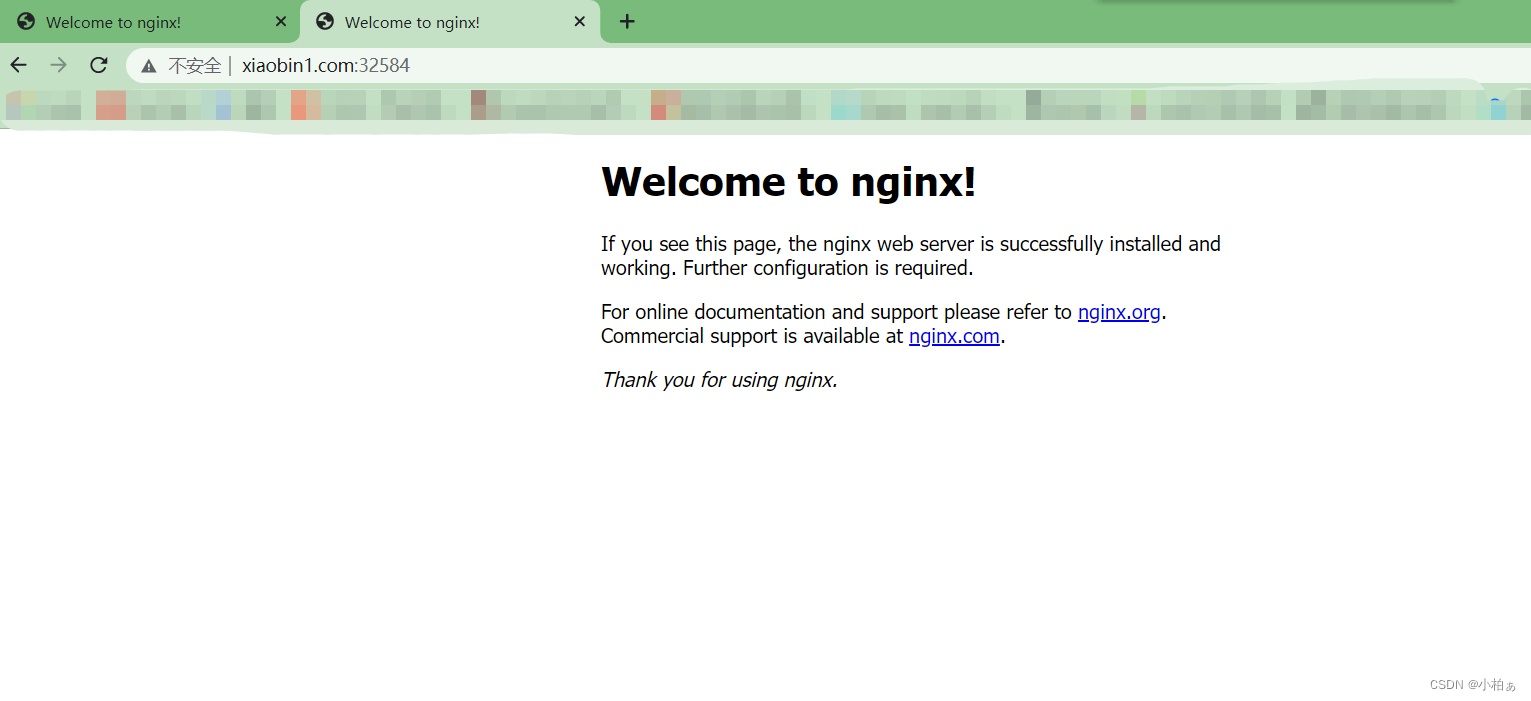Open a new tab with plus button
This screenshot has width=1531, height=701.
(627, 21)
